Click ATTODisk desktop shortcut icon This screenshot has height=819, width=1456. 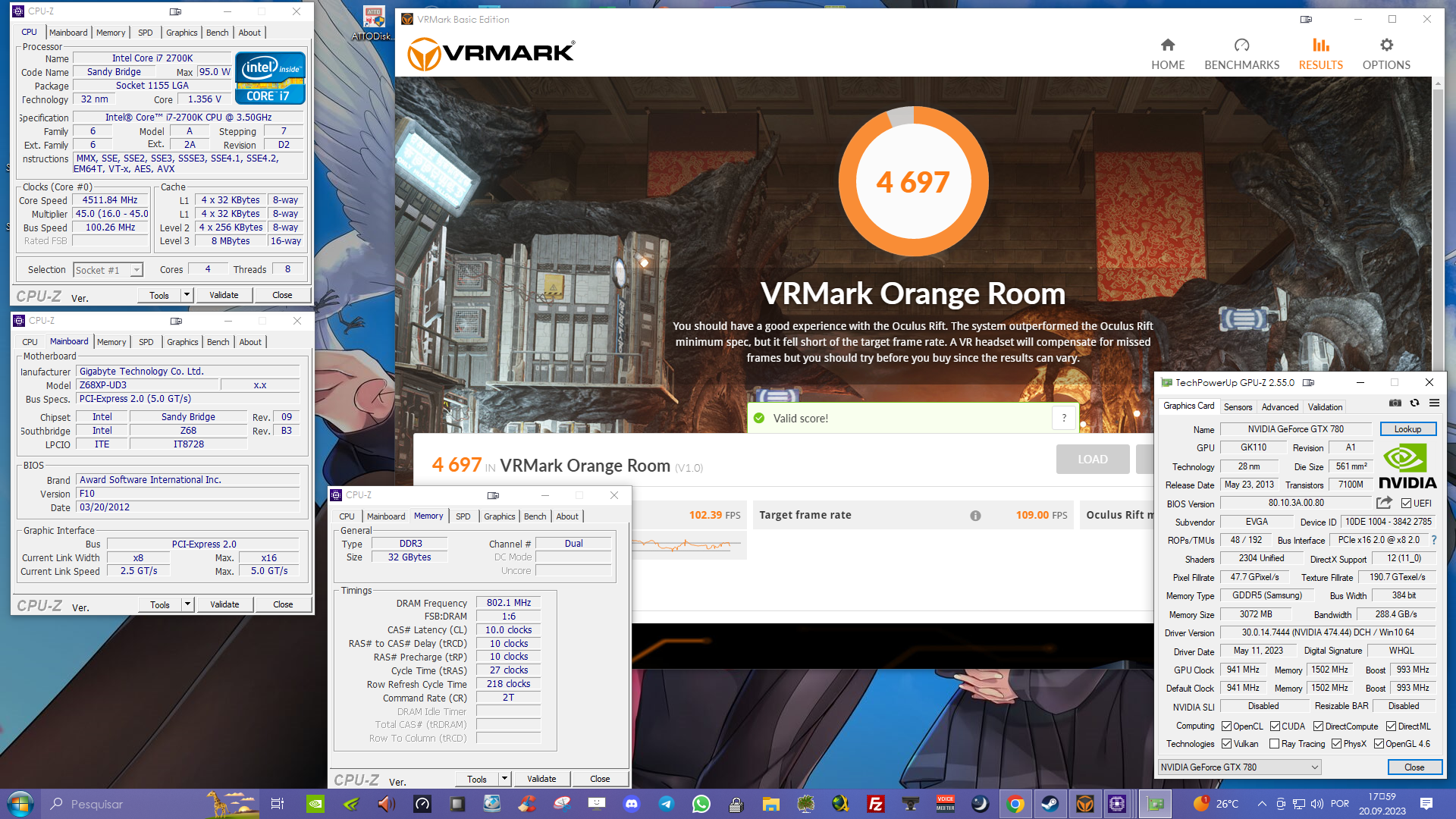pyautogui.click(x=373, y=23)
